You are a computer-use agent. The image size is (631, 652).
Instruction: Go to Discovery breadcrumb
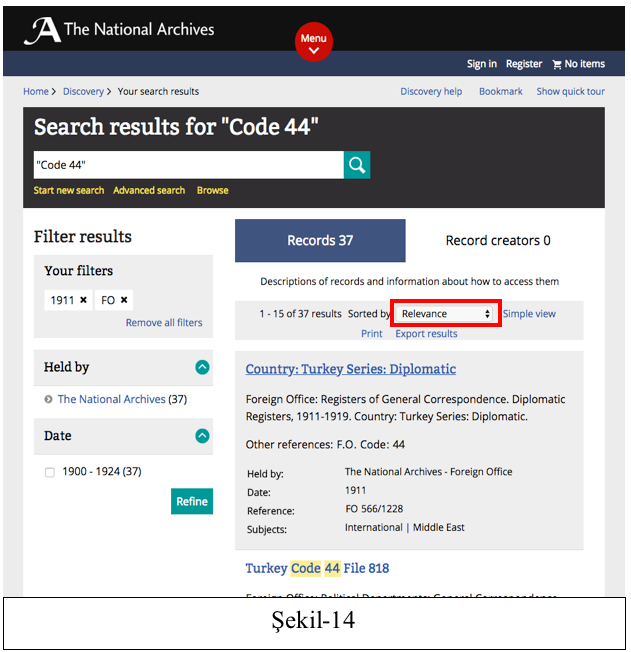tap(83, 91)
